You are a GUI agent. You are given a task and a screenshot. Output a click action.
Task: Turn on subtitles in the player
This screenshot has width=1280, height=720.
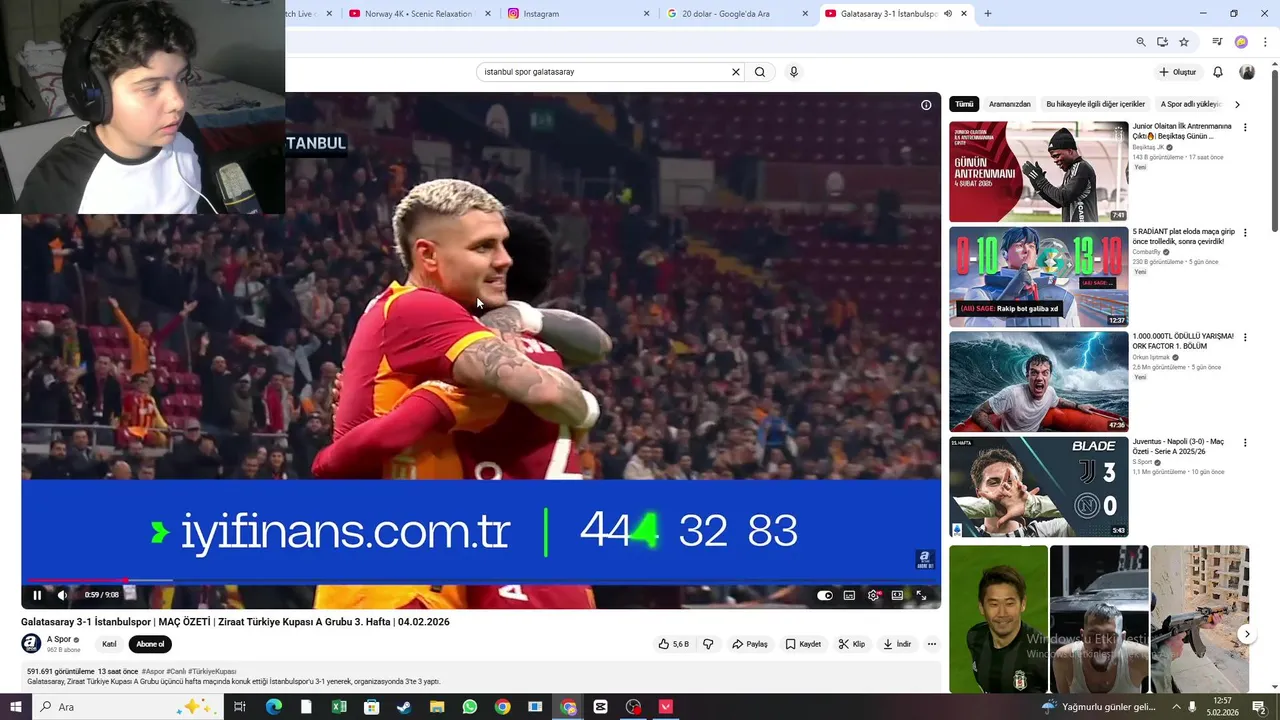pos(849,595)
